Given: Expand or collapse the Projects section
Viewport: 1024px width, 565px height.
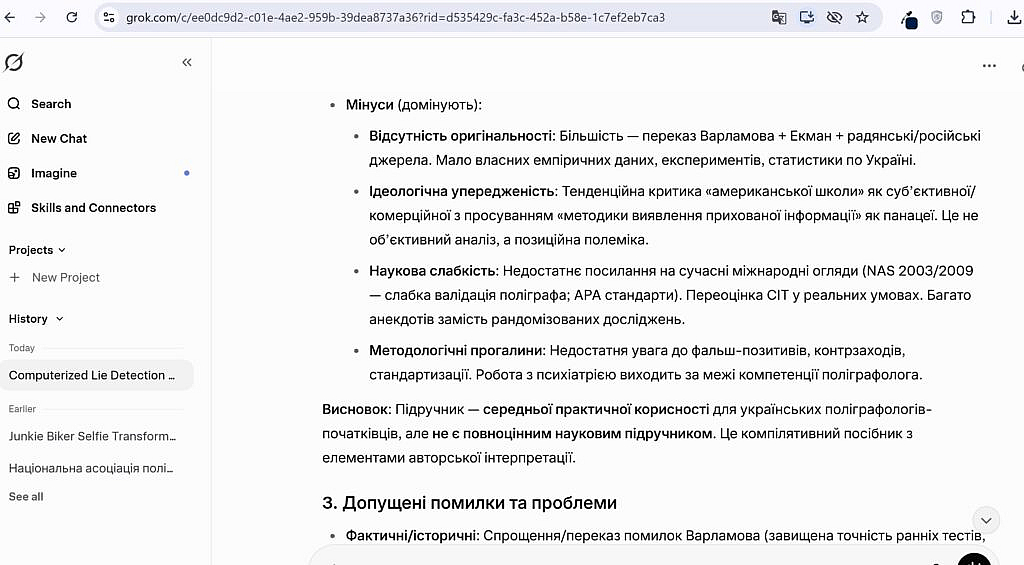Looking at the screenshot, I should (x=37, y=250).
